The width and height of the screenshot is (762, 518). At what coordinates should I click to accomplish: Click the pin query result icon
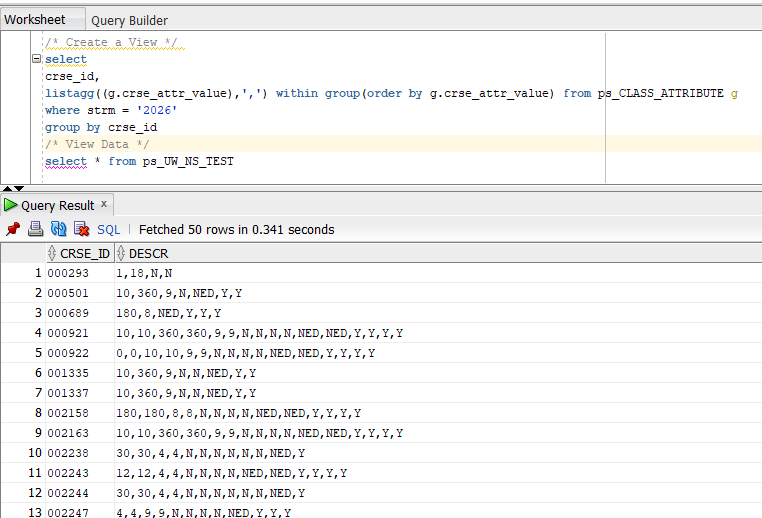coord(13,229)
